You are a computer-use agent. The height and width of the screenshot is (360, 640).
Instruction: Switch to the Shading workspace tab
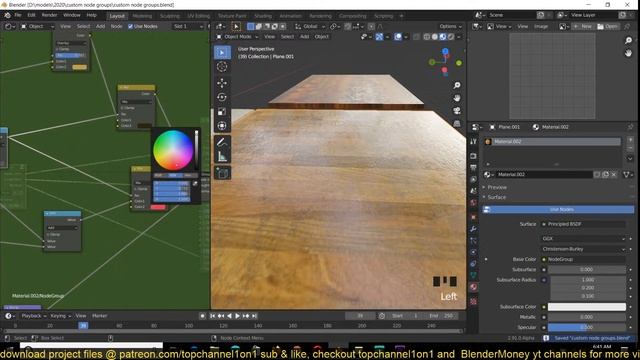pyautogui.click(x=263, y=16)
